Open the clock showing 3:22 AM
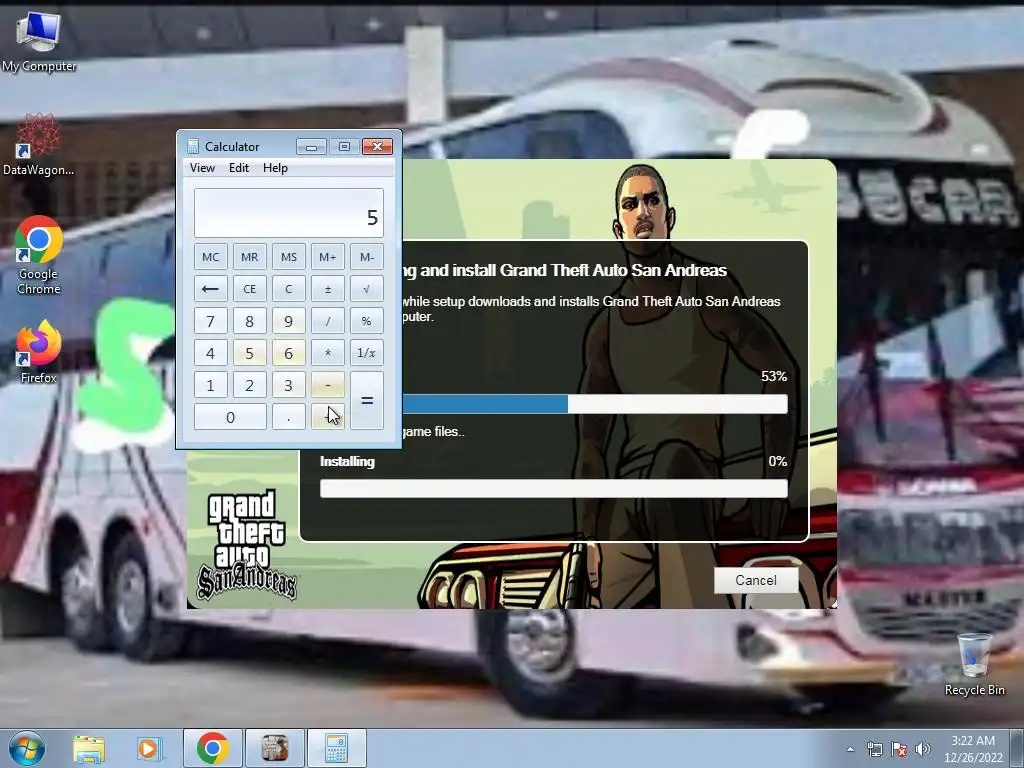Screen dimensions: 1024x768 pyautogui.click(x=972, y=749)
